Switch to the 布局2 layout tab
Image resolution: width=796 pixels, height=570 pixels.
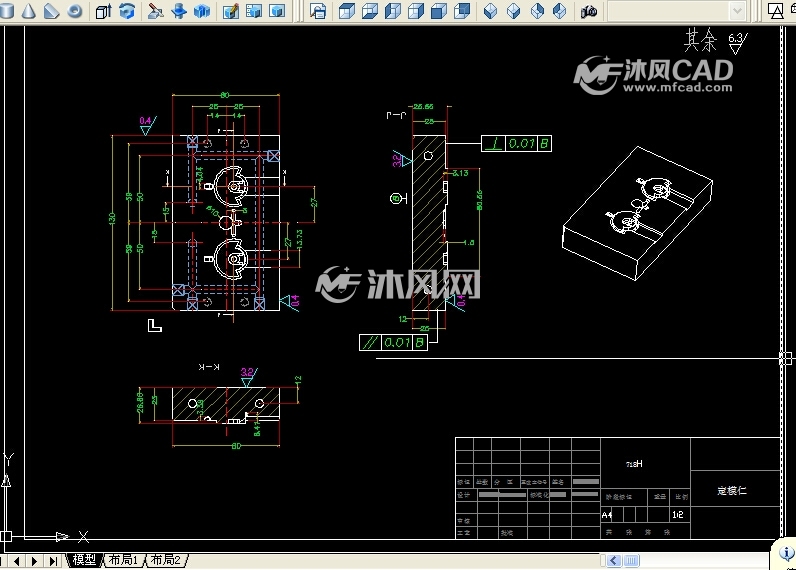(x=166, y=559)
